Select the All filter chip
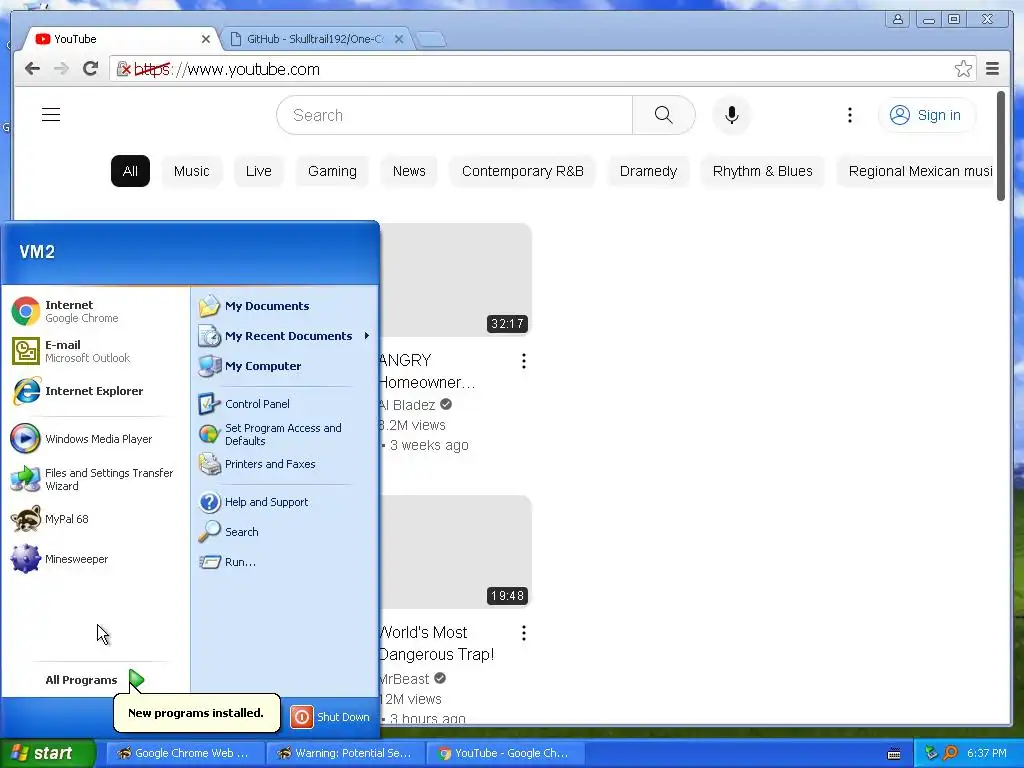Image resolution: width=1024 pixels, height=768 pixels. click(x=130, y=171)
